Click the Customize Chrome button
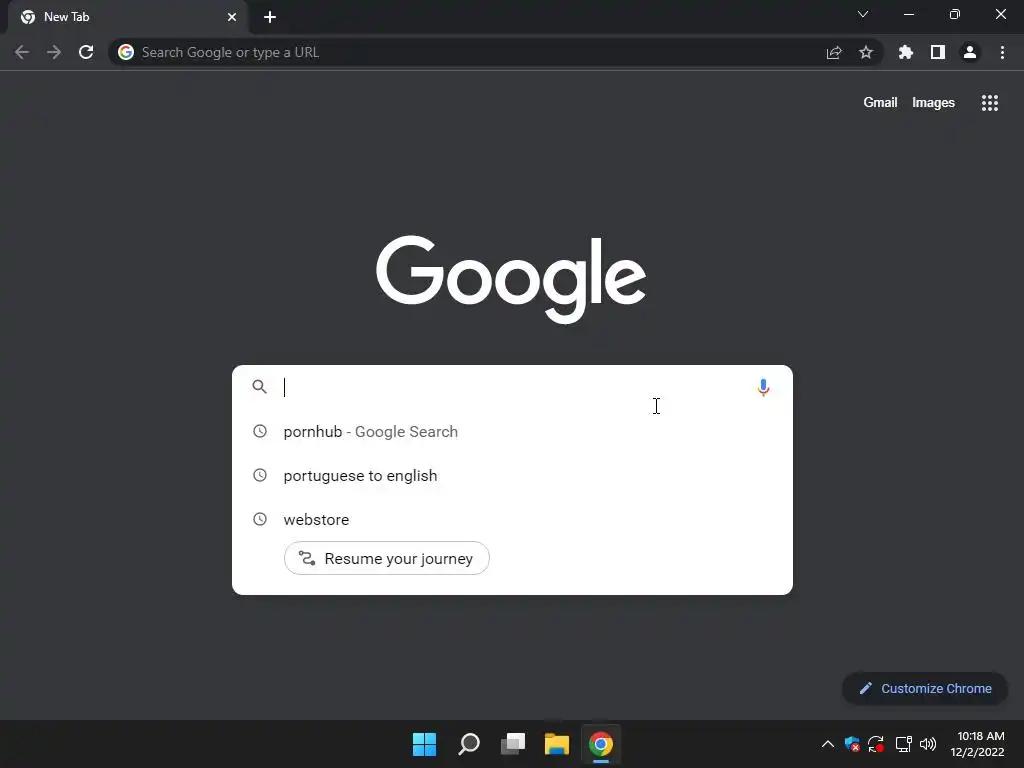 925,688
